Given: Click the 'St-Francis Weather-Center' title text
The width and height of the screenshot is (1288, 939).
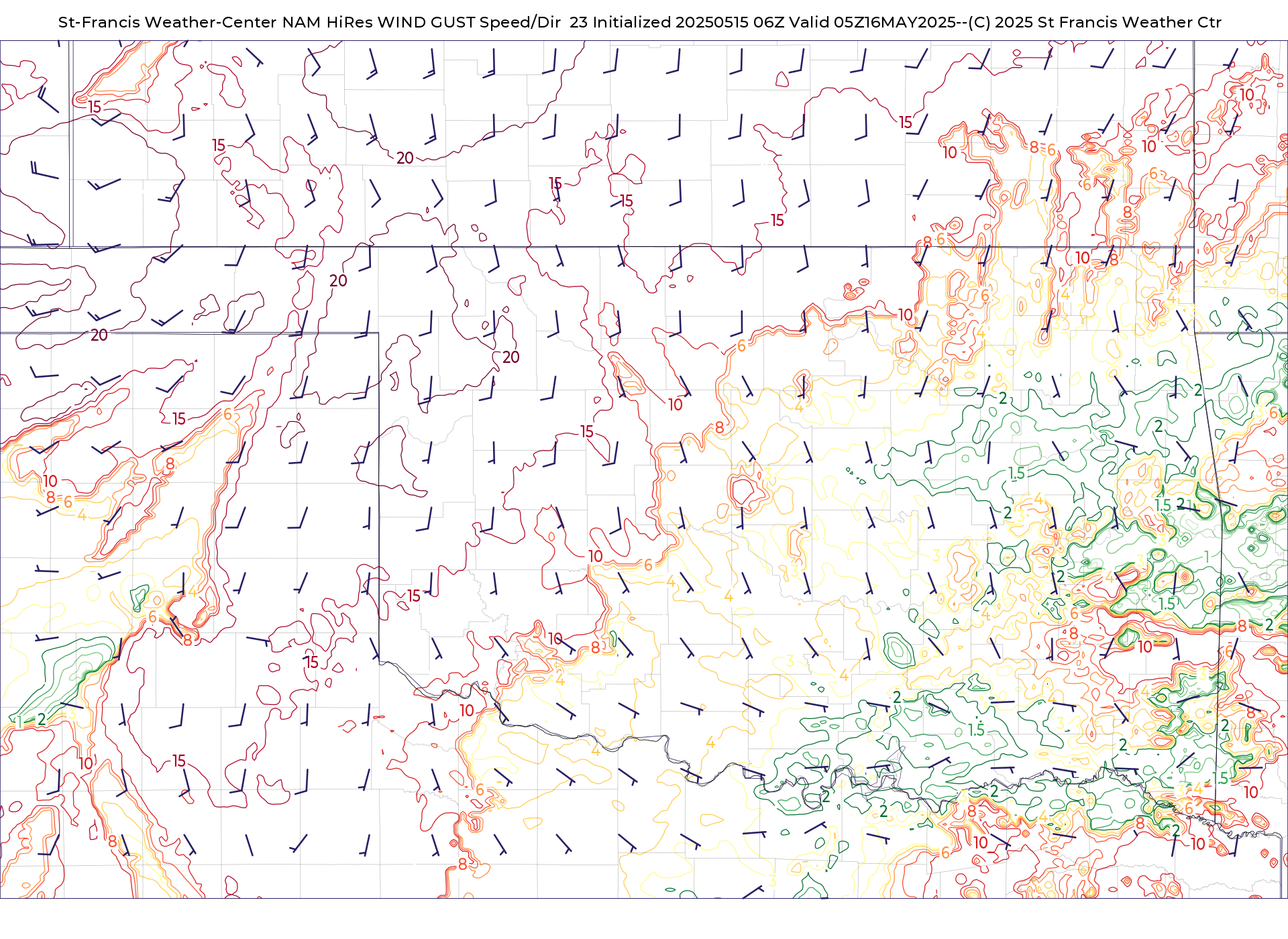Looking at the screenshot, I should click(x=167, y=22).
